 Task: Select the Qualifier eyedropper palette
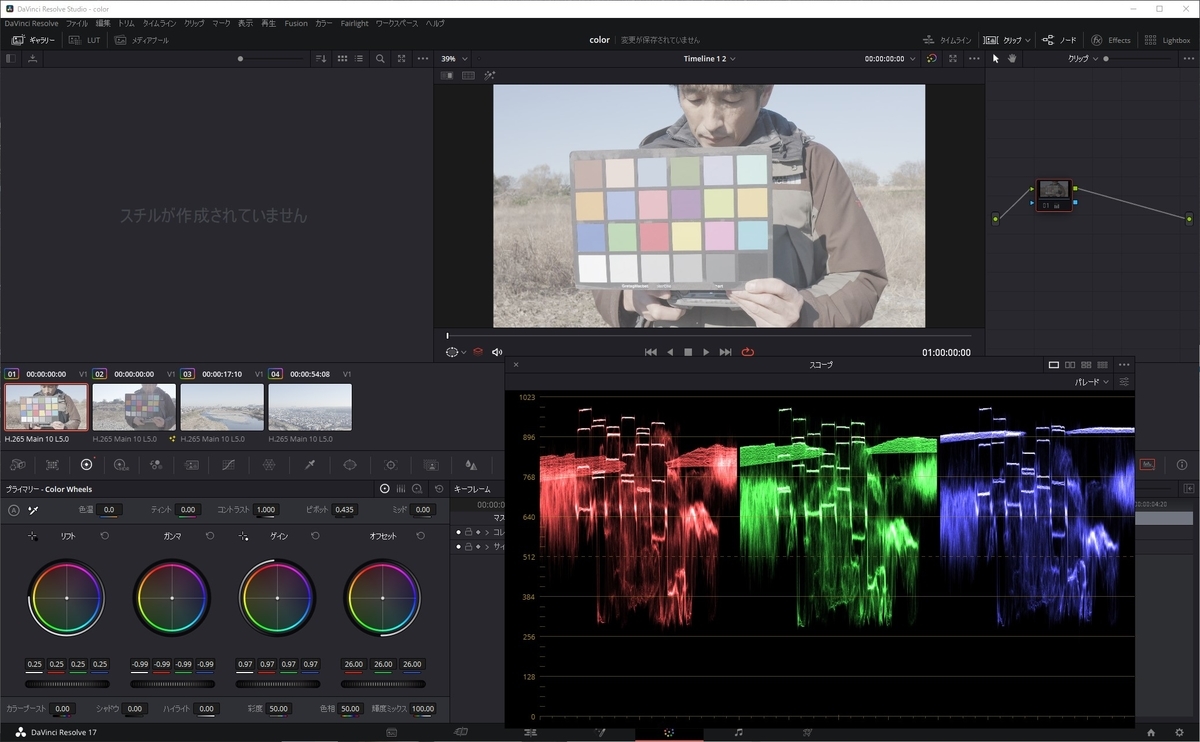(x=310, y=465)
